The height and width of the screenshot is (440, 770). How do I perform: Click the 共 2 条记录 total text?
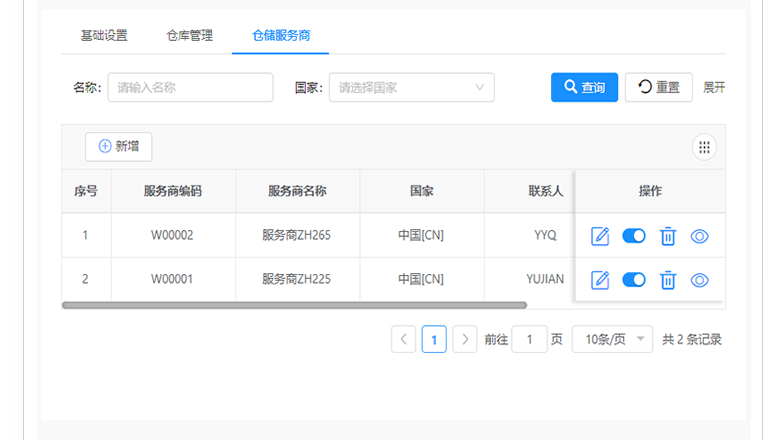(691, 339)
